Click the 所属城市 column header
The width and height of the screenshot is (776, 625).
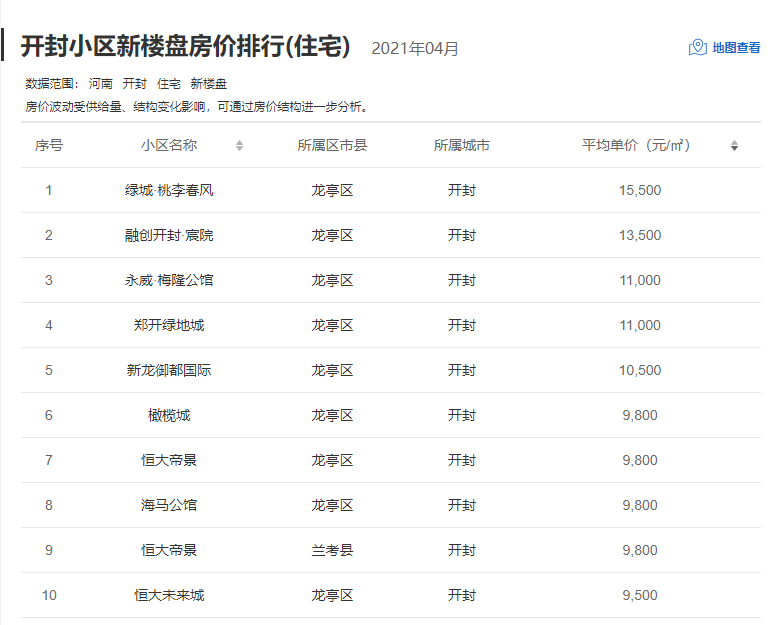461,146
